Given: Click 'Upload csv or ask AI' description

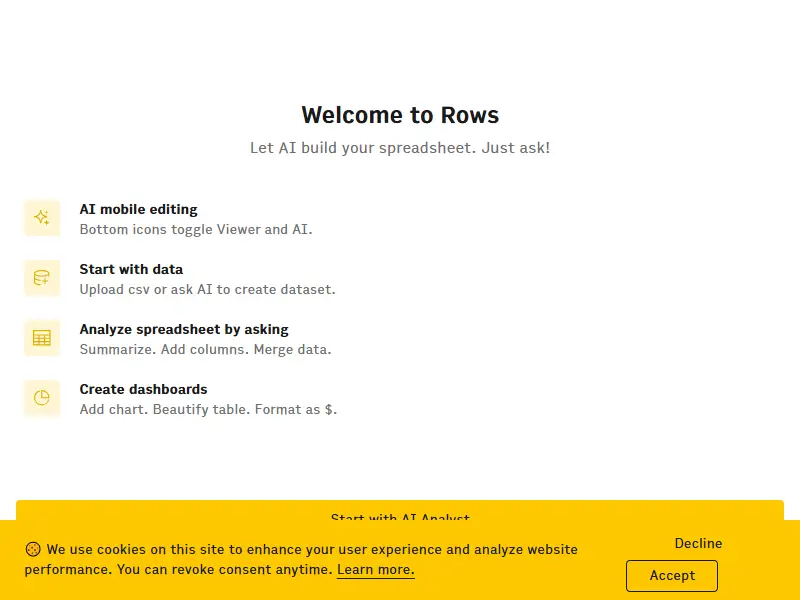Looking at the screenshot, I should click(x=208, y=289).
